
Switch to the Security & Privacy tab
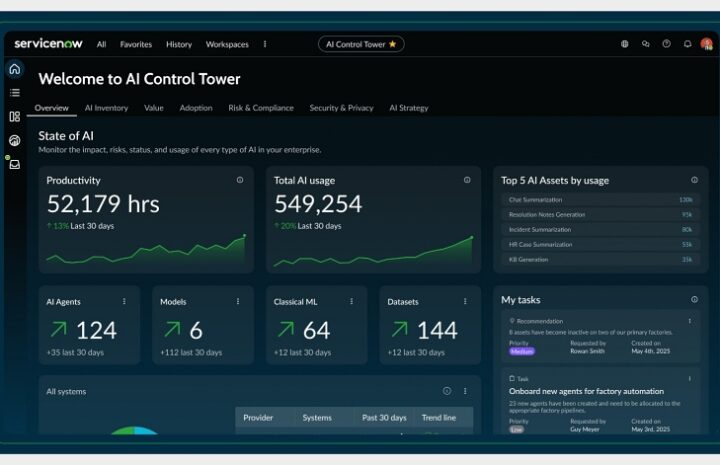[x=341, y=108]
